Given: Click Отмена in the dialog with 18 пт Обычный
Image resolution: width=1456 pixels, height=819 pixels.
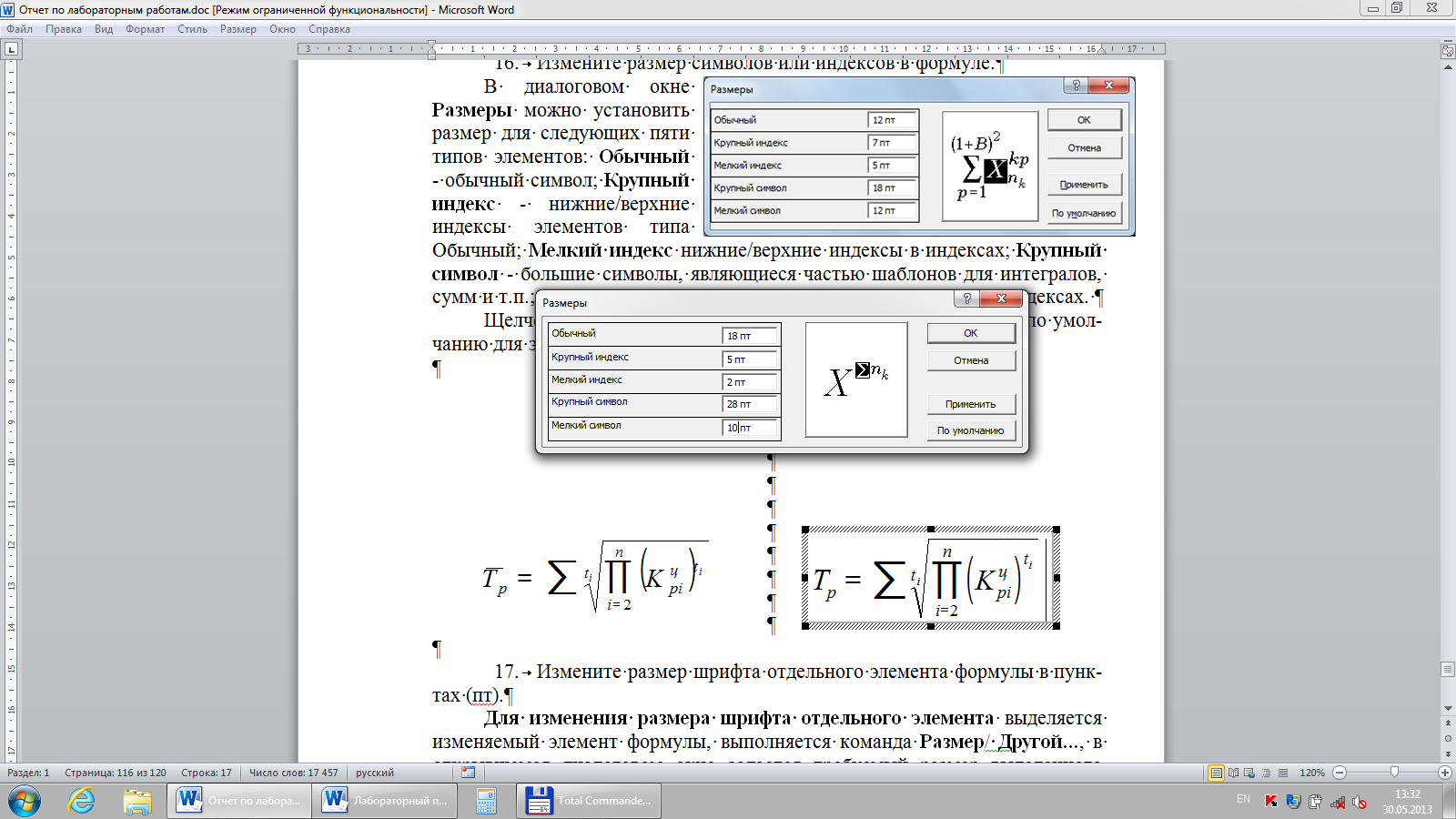Looking at the screenshot, I should click(x=971, y=360).
